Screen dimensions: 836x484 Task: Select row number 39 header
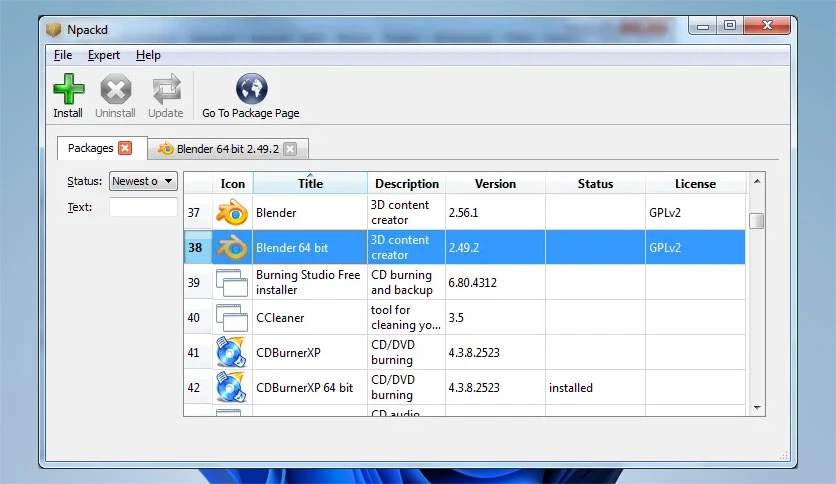(198, 283)
